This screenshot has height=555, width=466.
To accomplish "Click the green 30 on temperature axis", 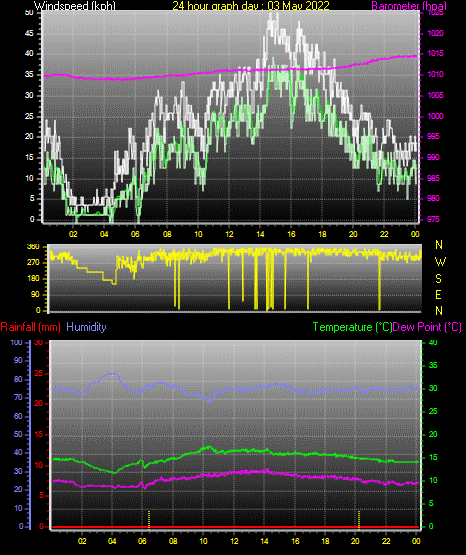I will click(x=433, y=388).
